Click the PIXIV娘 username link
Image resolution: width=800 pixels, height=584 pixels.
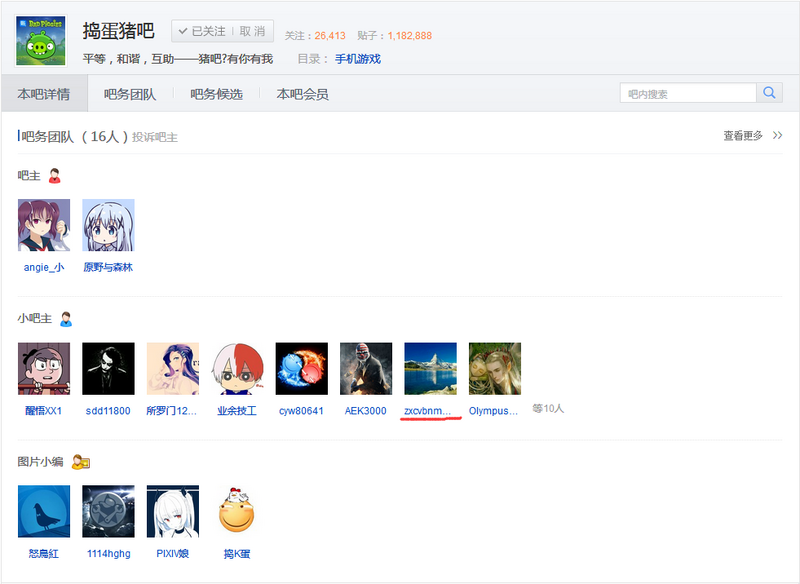point(173,553)
